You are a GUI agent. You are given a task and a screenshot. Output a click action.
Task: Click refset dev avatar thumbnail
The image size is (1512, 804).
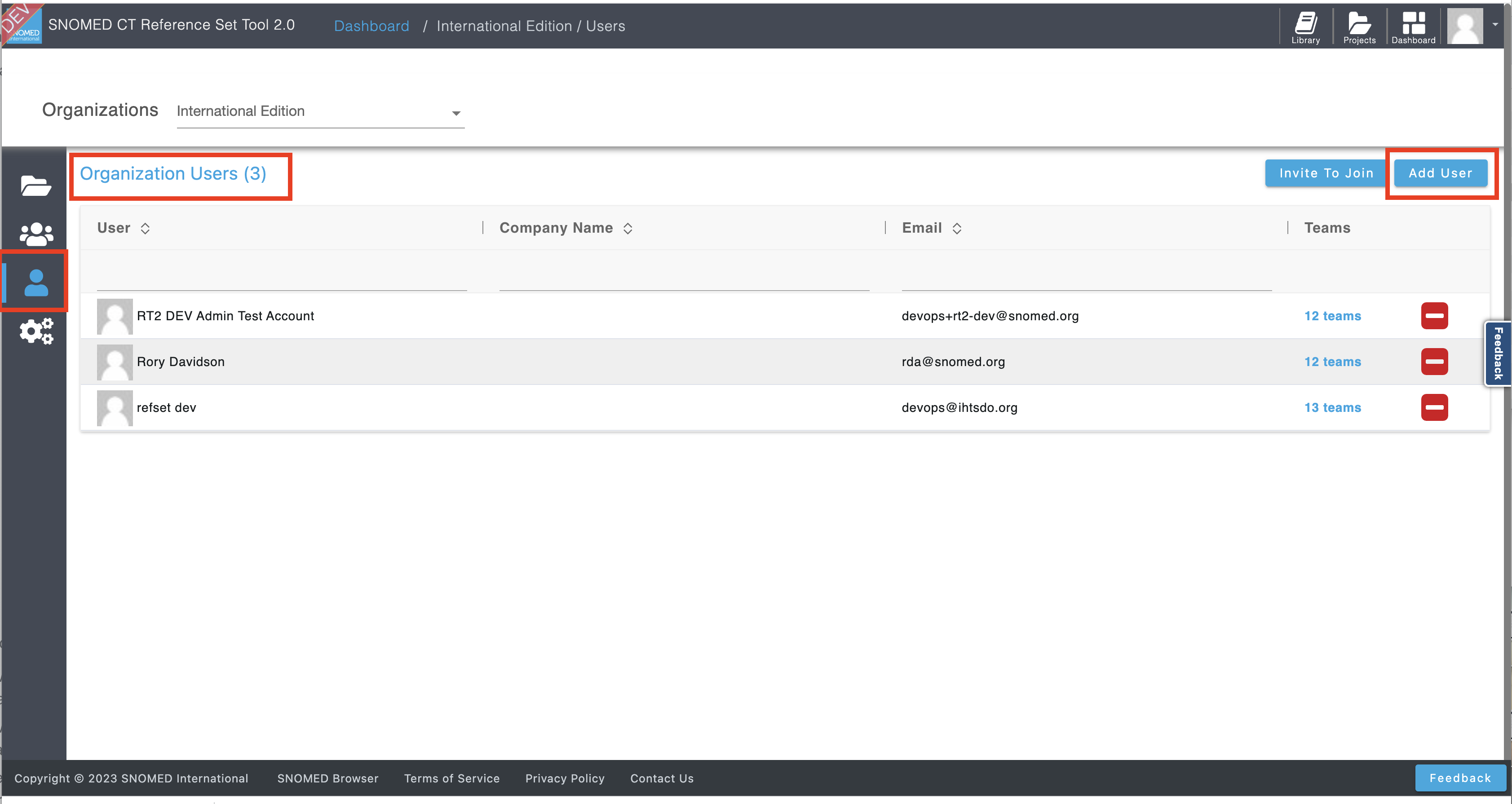point(115,408)
